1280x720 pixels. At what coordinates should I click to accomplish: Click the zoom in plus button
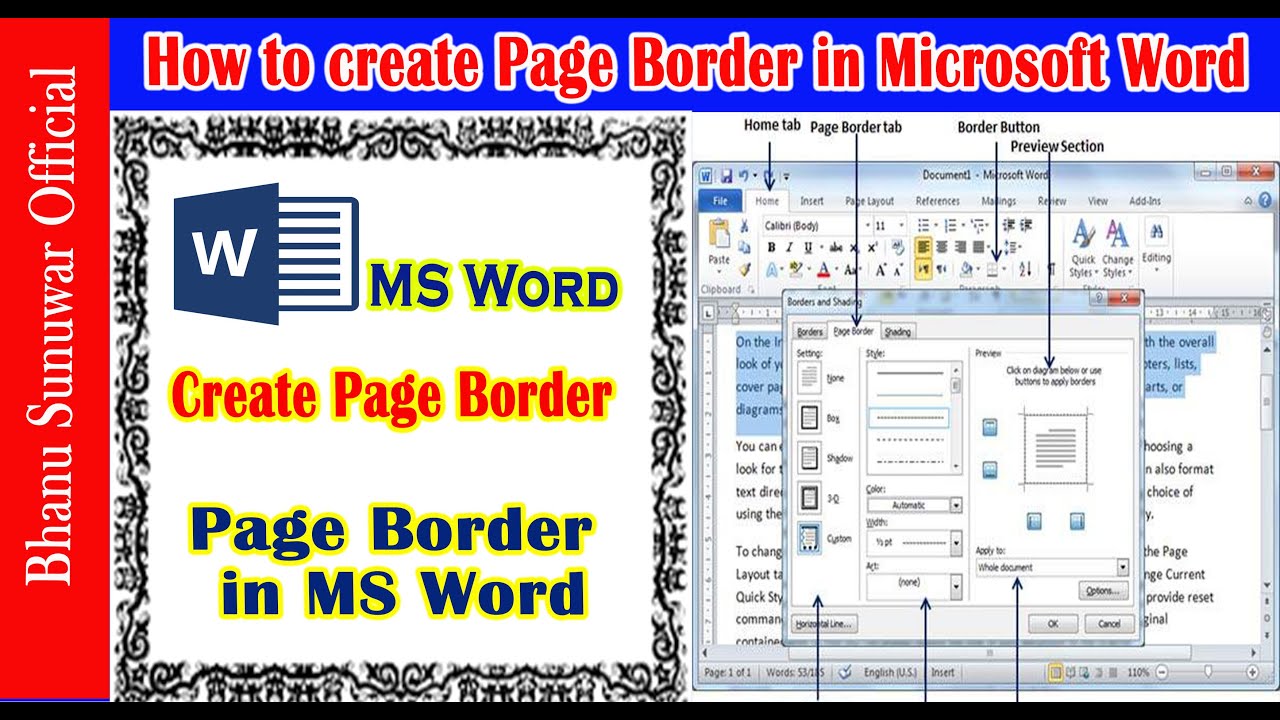pos(1253,673)
